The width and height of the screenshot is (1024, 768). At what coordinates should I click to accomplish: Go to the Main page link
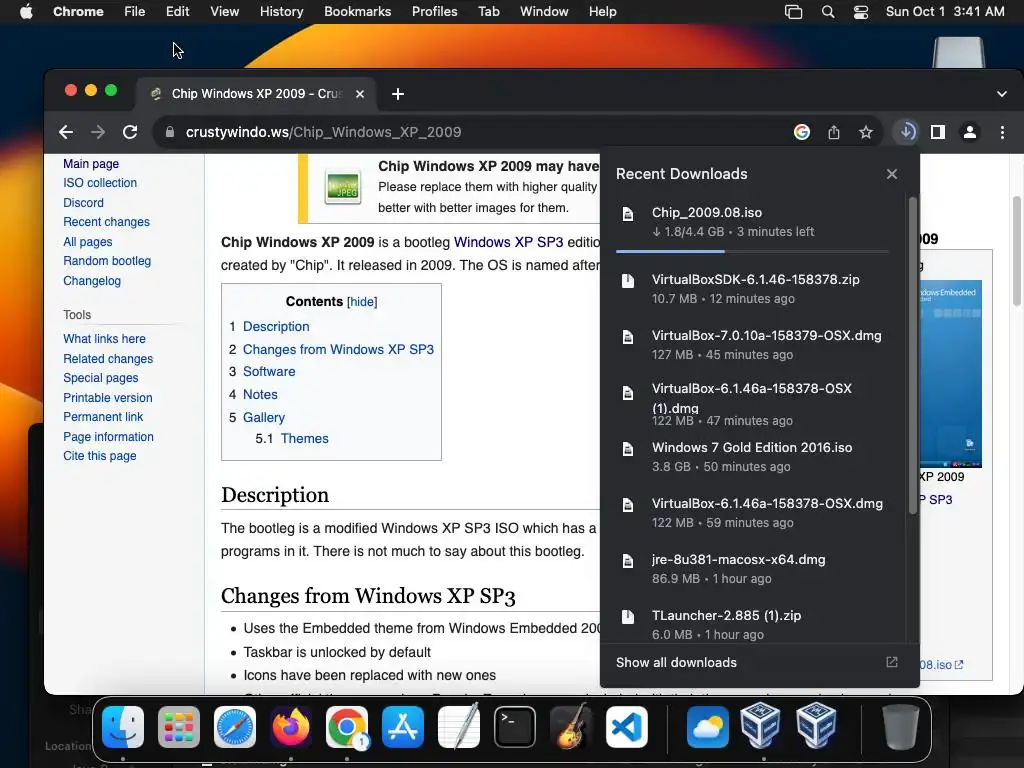pos(91,164)
